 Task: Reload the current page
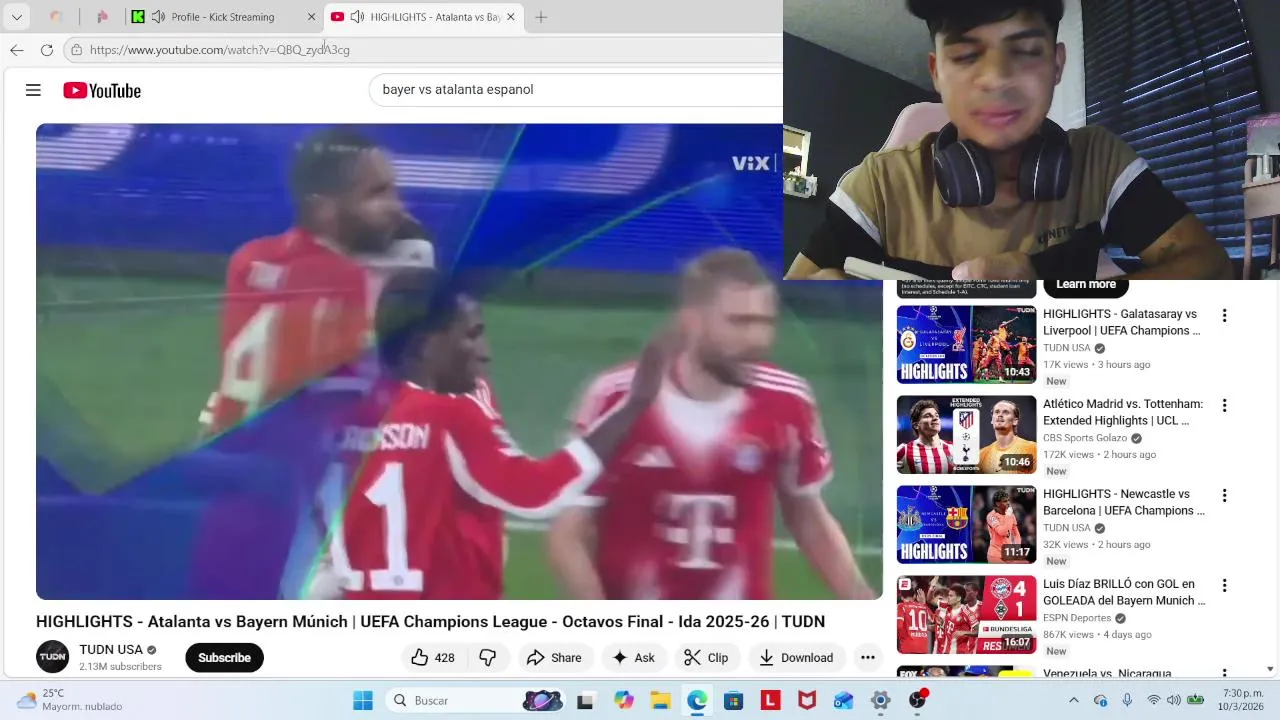(x=47, y=50)
